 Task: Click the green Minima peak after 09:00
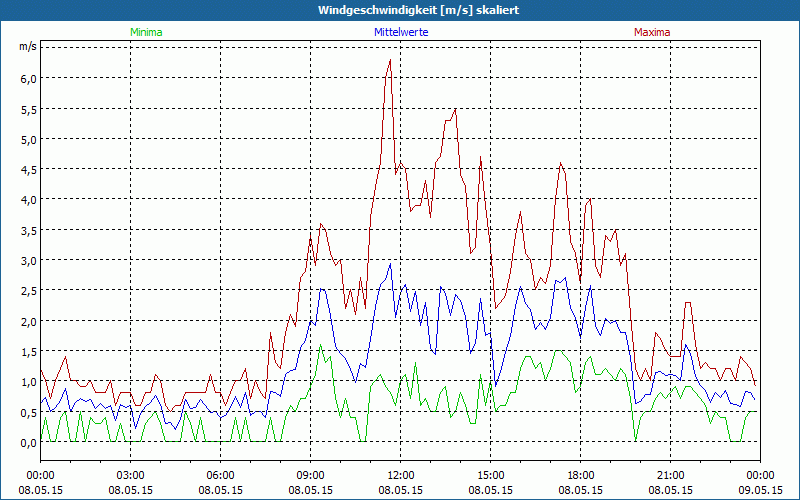point(320,345)
